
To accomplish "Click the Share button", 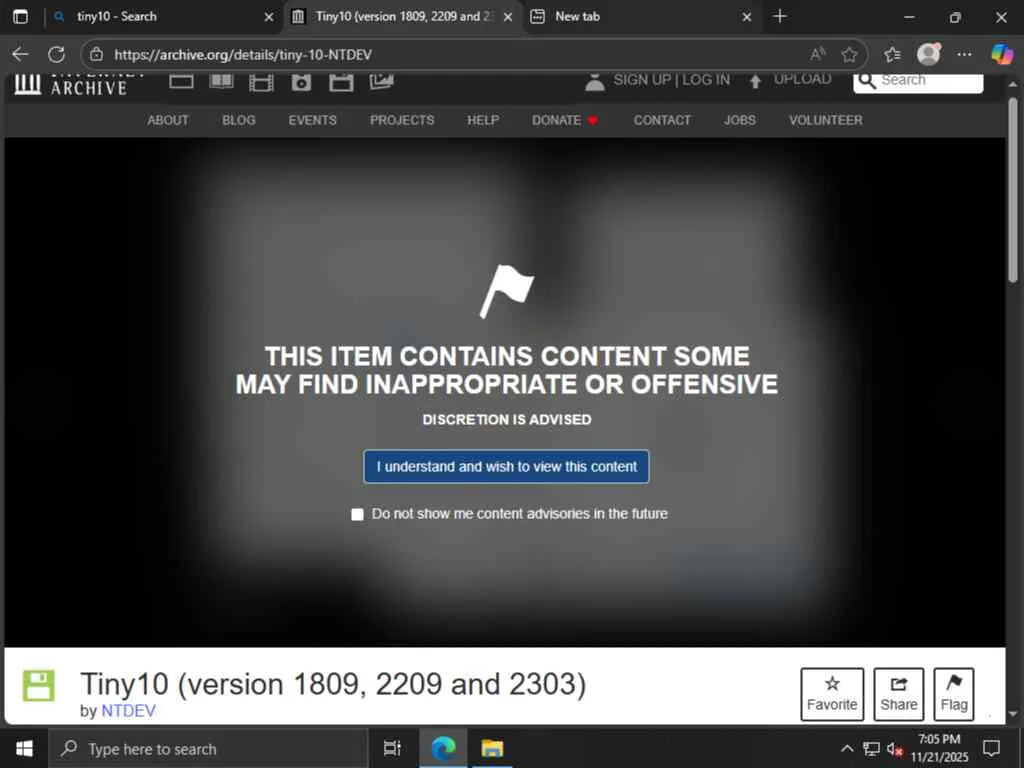I will click(x=899, y=694).
